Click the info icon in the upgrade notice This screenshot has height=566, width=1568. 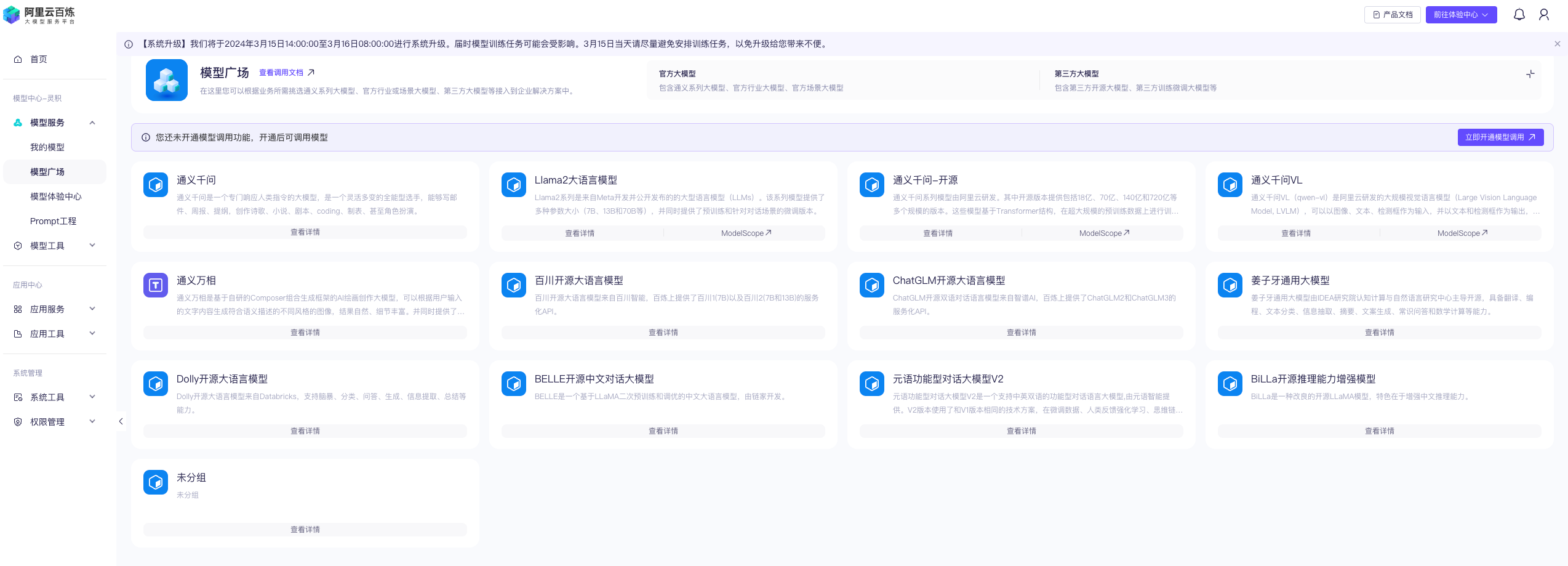point(129,44)
